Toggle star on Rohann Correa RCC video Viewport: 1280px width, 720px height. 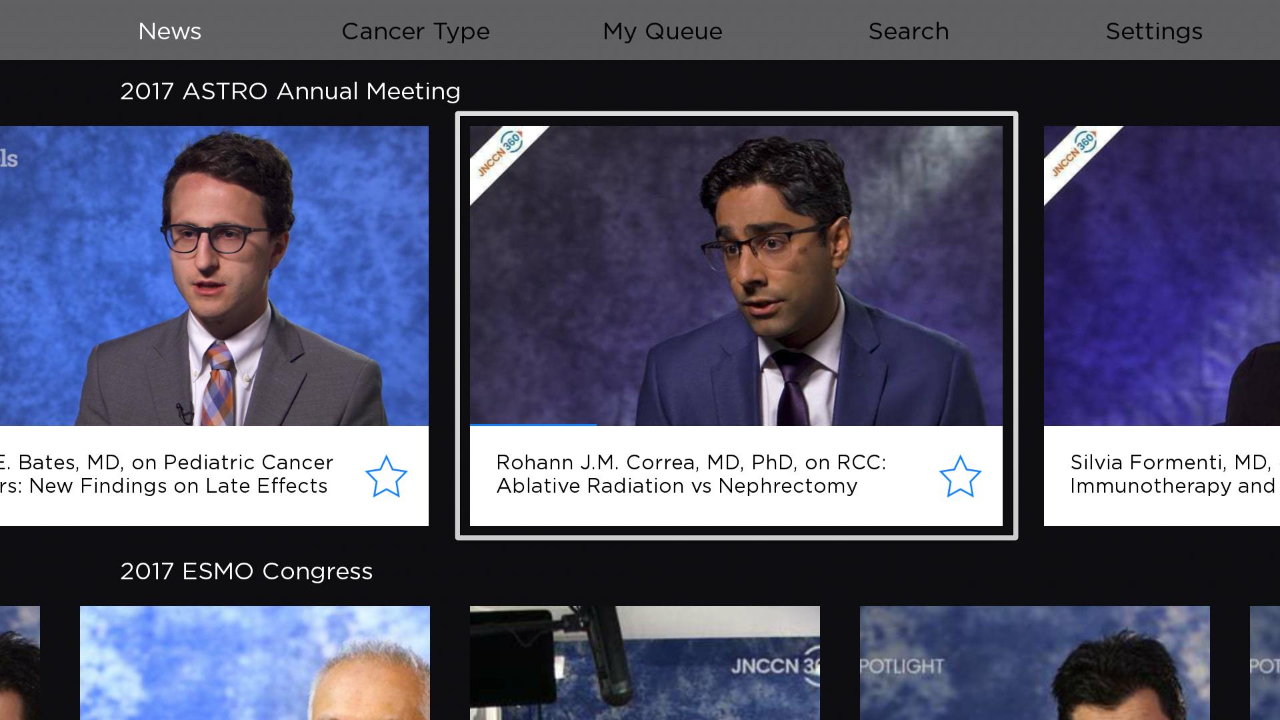[x=960, y=477]
